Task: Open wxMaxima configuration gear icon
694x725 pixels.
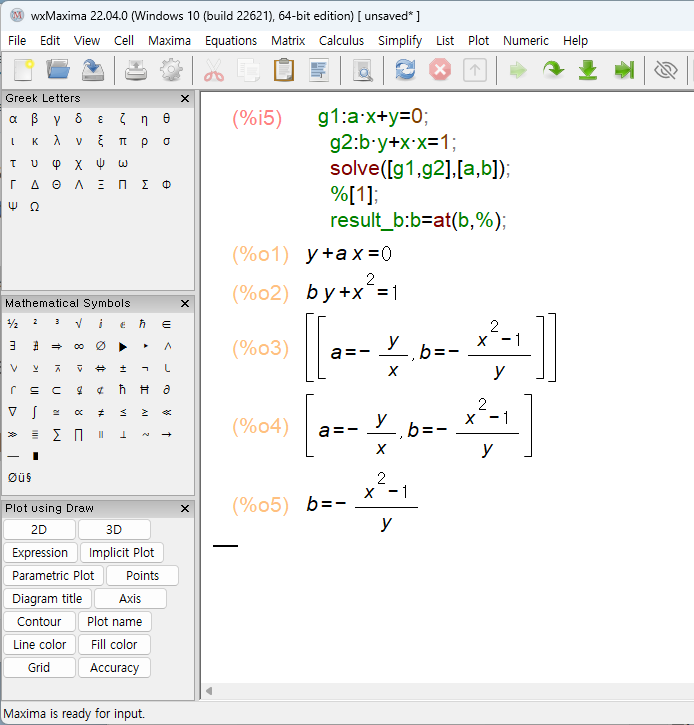Action: [171, 70]
